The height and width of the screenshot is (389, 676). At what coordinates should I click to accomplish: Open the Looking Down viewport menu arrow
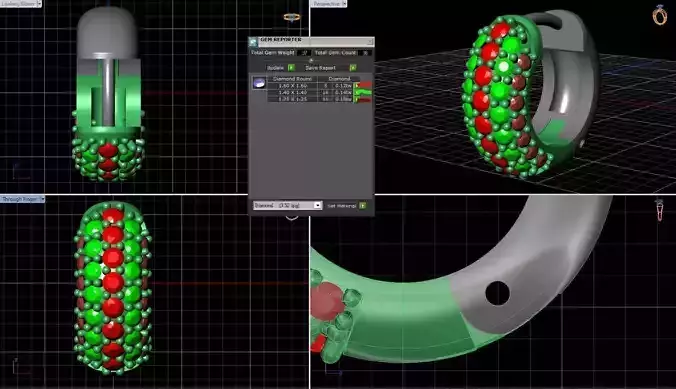click(x=39, y=3)
